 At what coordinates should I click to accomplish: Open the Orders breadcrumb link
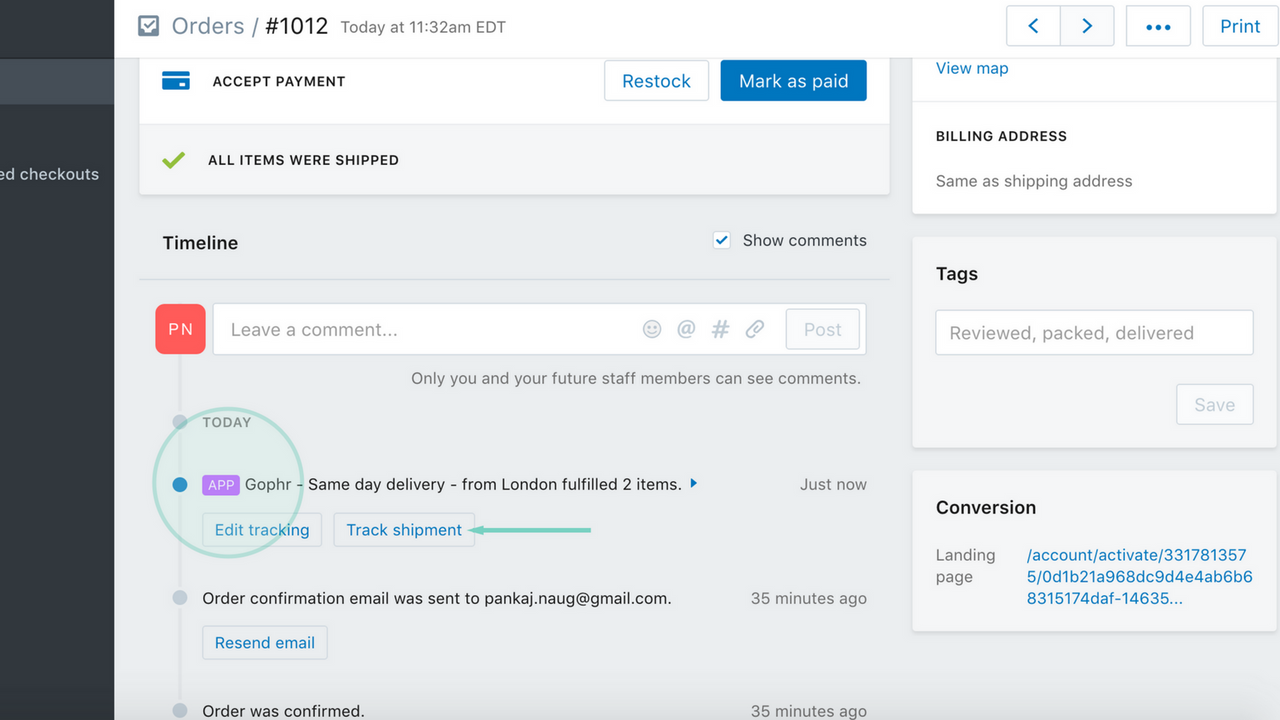pyautogui.click(x=205, y=26)
